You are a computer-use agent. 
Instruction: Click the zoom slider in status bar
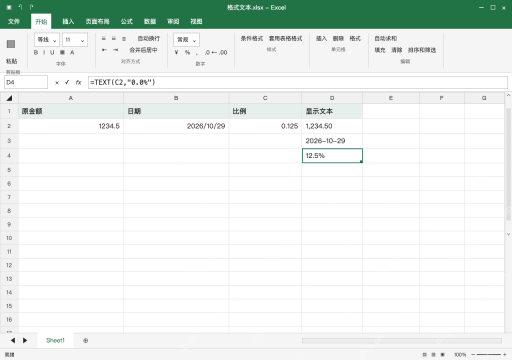(x=489, y=355)
